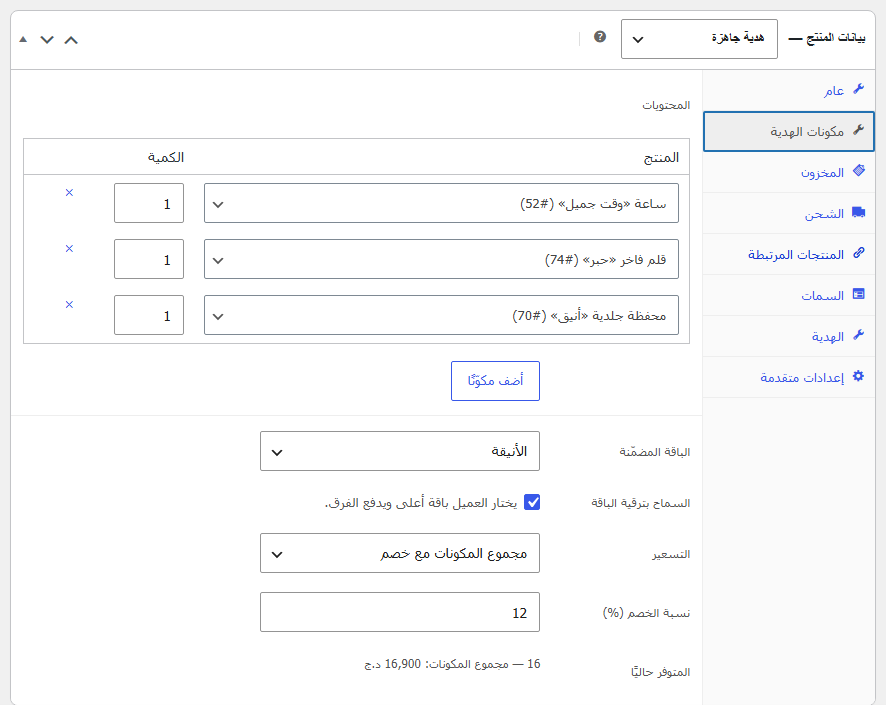The width and height of the screenshot is (886, 705).
Task: Open the السمات tab
Action: [x=788, y=295]
